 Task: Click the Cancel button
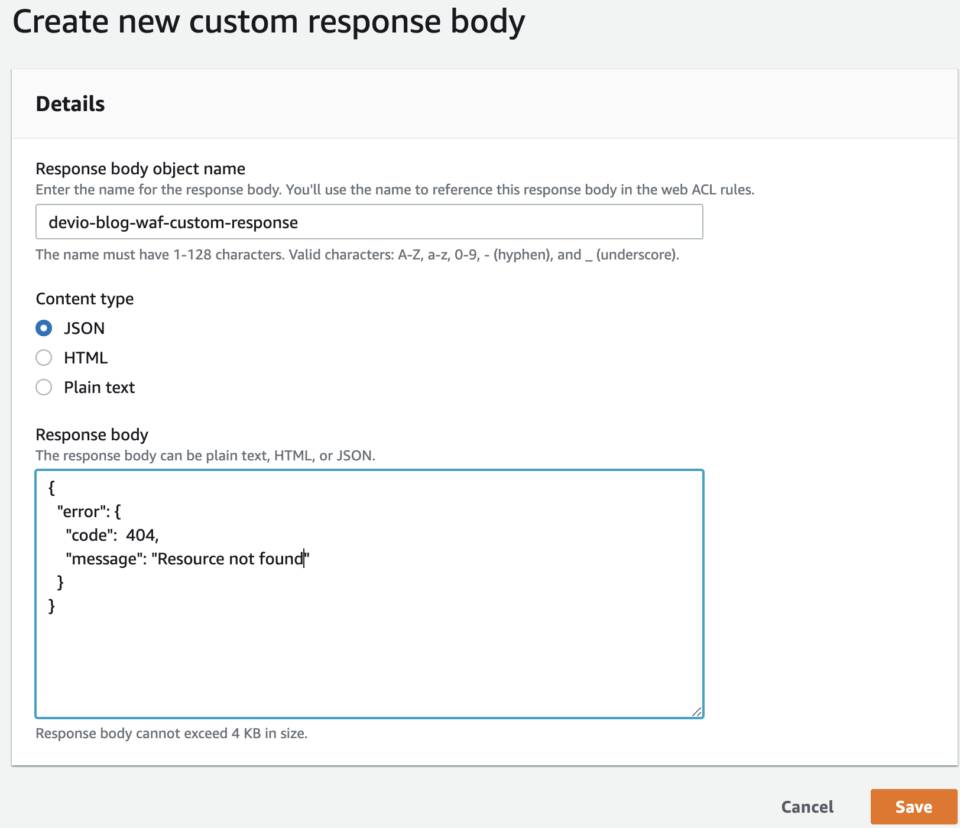click(x=806, y=806)
